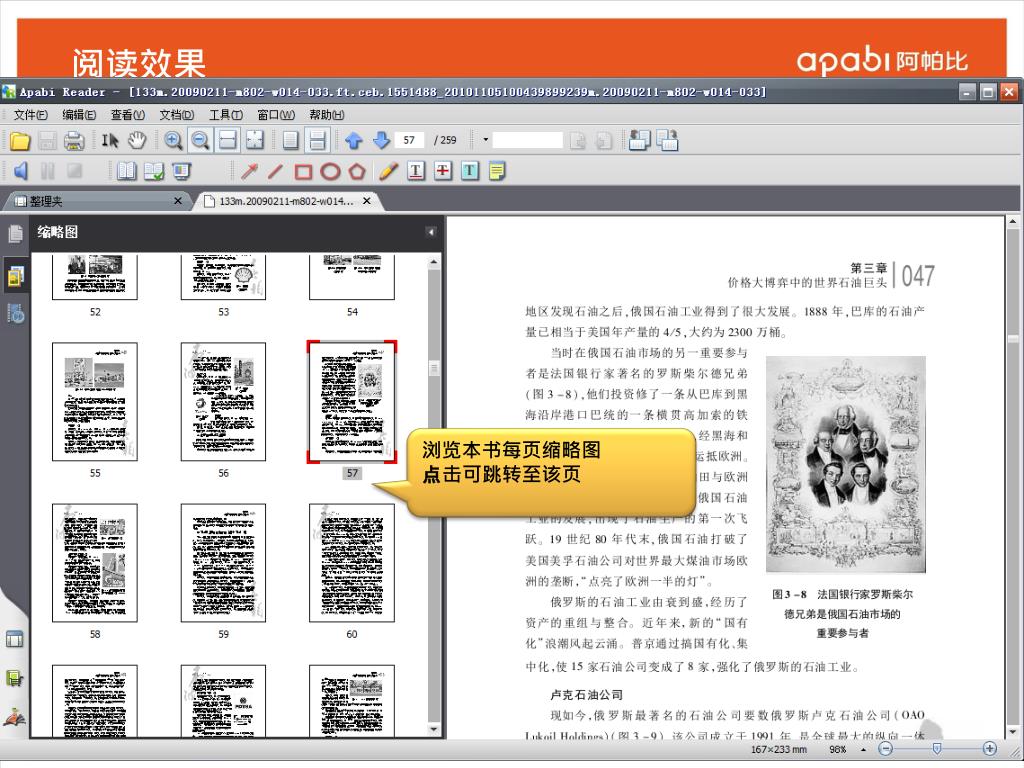The image size is (1024, 768).
Task: Apply highlight text tool
Action: point(470,171)
